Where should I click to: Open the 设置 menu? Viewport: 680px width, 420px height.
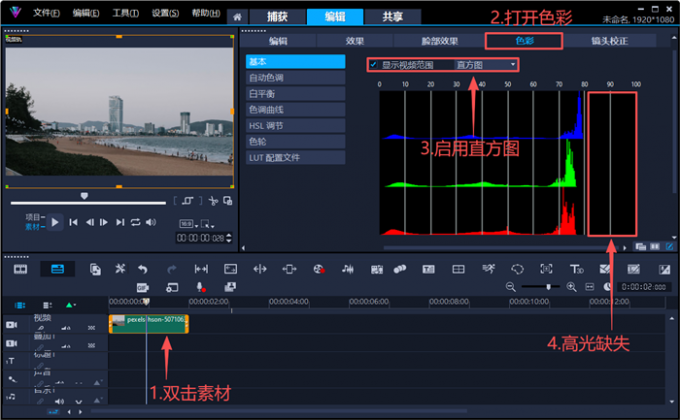[x=165, y=13]
